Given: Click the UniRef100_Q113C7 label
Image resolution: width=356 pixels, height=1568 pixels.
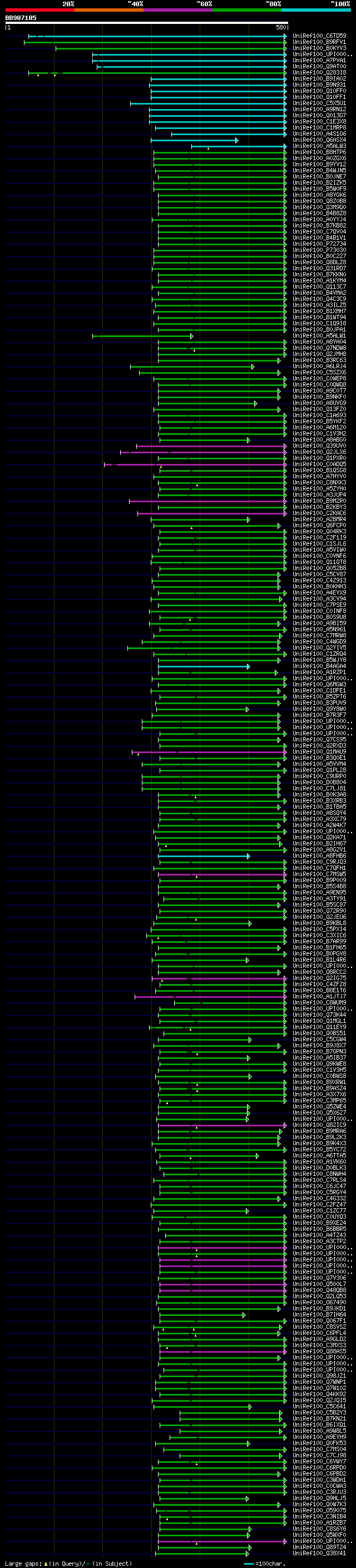Looking at the screenshot, I should pyautogui.click(x=319, y=288).
